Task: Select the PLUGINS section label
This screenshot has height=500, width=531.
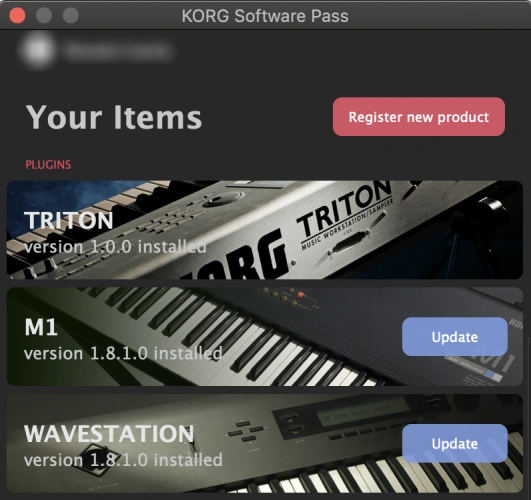Action: (48, 165)
